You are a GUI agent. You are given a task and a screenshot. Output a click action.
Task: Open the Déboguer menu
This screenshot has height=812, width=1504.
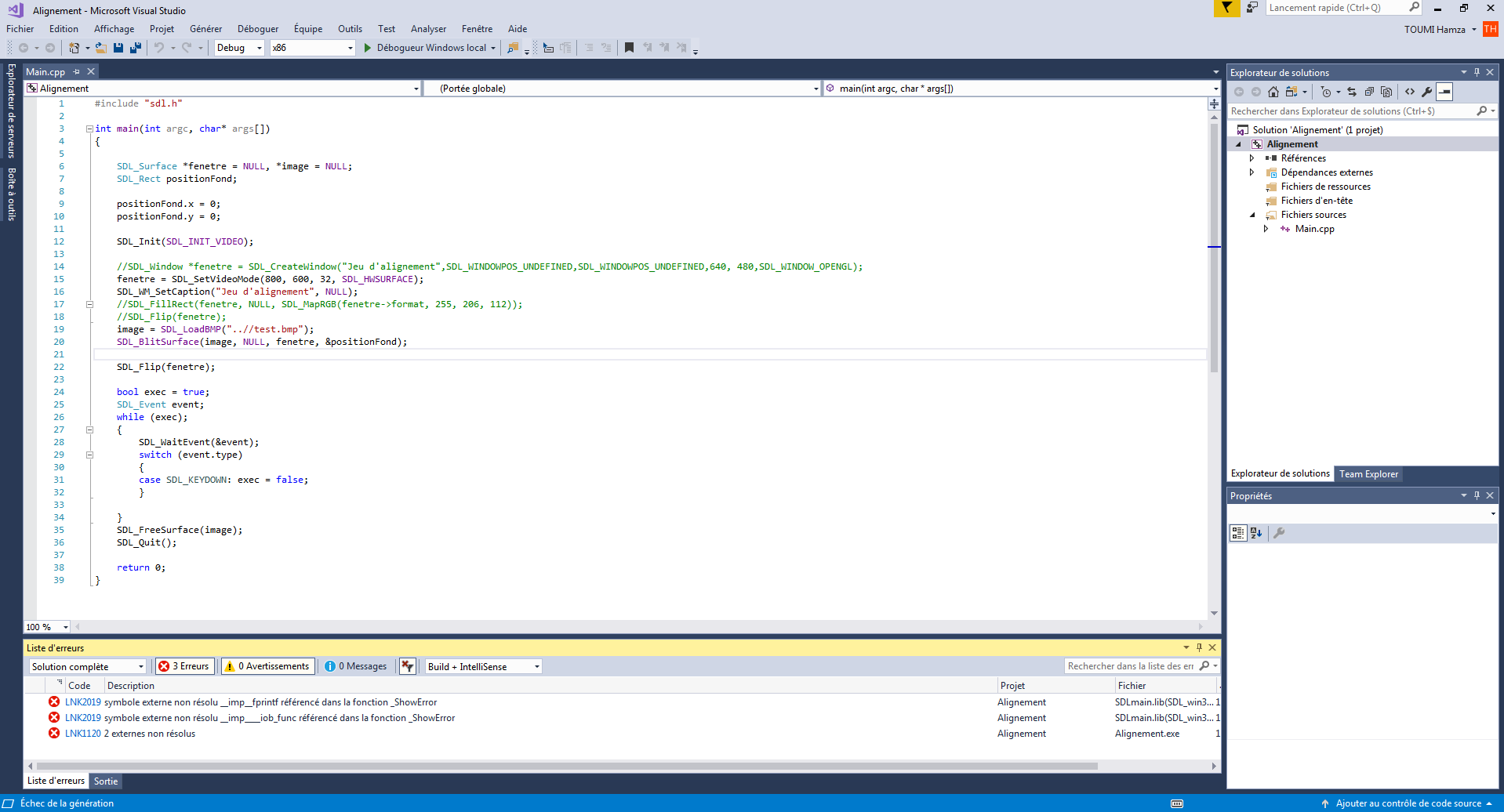258,29
